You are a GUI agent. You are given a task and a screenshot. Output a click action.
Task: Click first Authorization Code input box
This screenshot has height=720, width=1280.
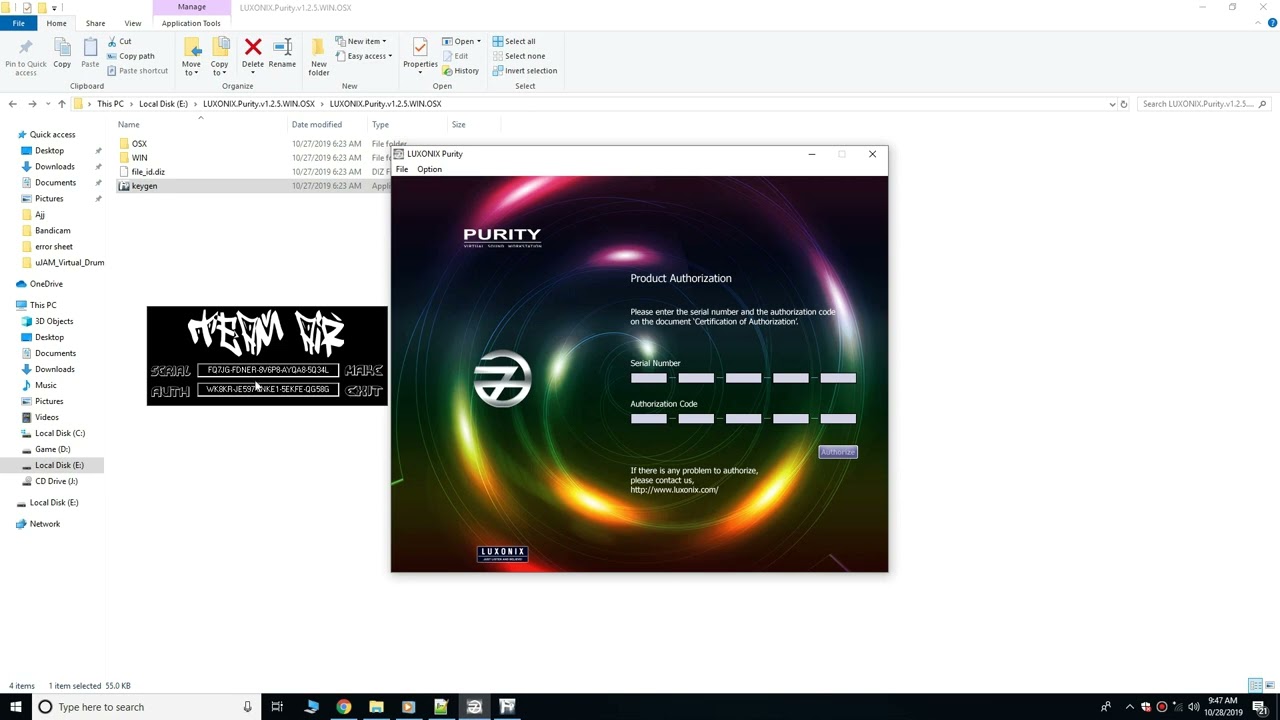(648, 419)
